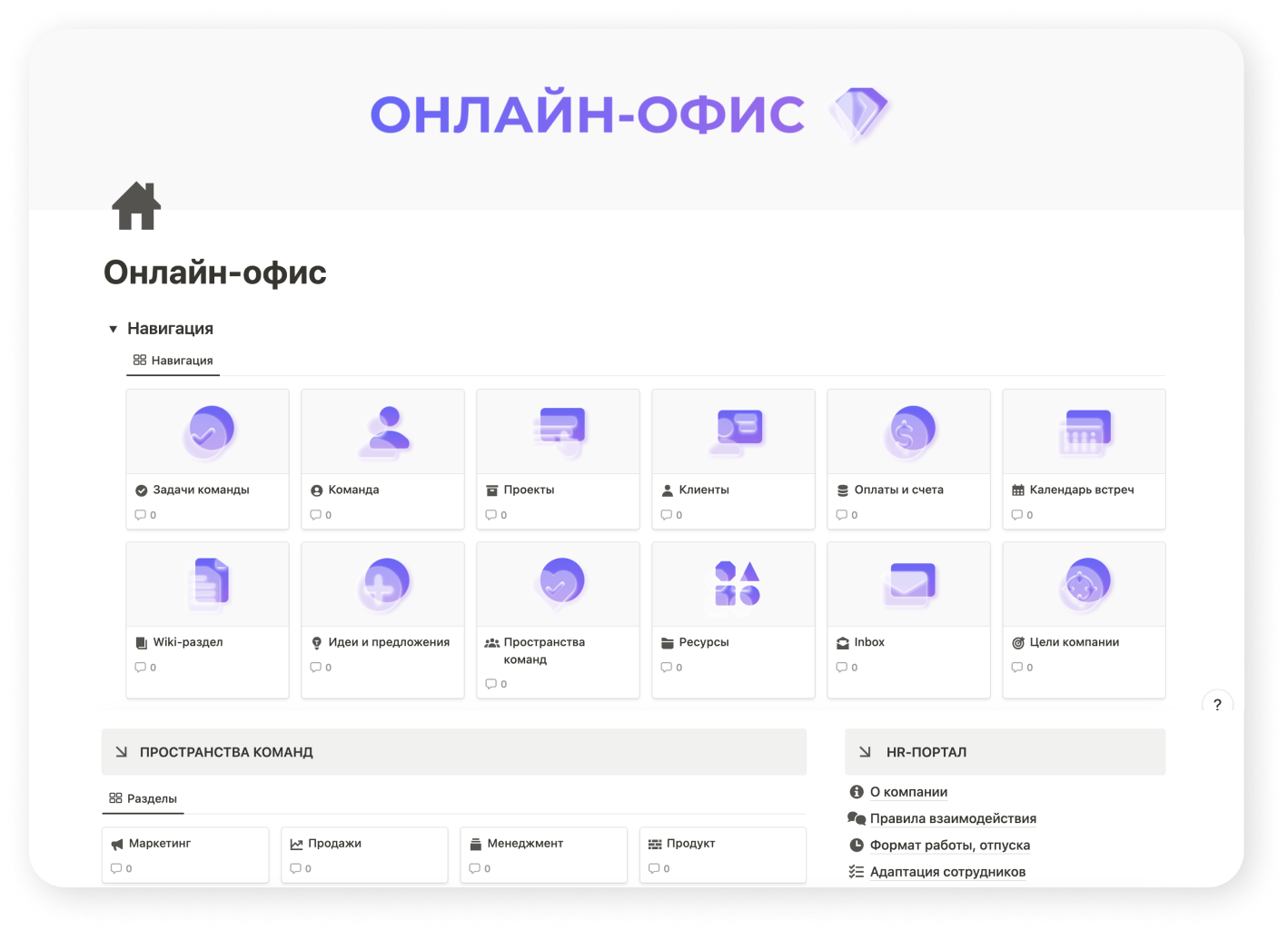Collapse the Навигация section
The image size is (1288, 931).
(x=113, y=328)
